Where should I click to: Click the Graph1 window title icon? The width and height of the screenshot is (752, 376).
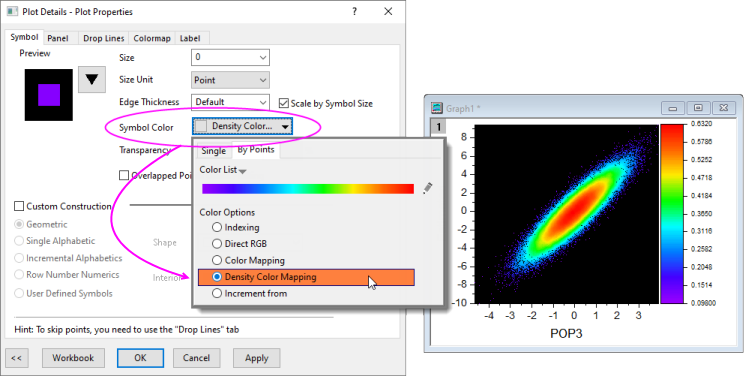pyautogui.click(x=436, y=108)
